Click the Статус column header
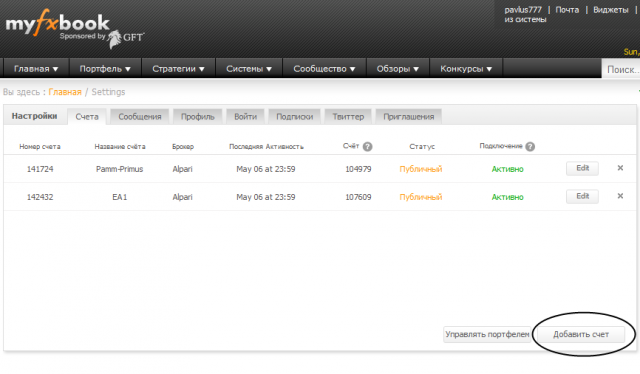This screenshot has width=640, height=374. click(422, 147)
